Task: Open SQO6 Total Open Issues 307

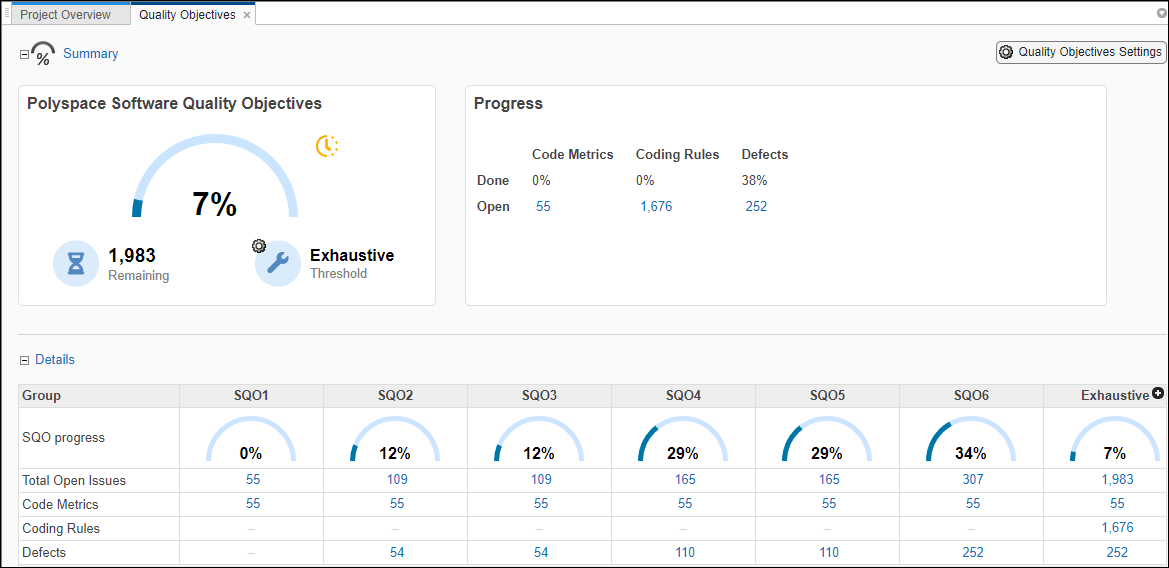Action: point(971,480)
